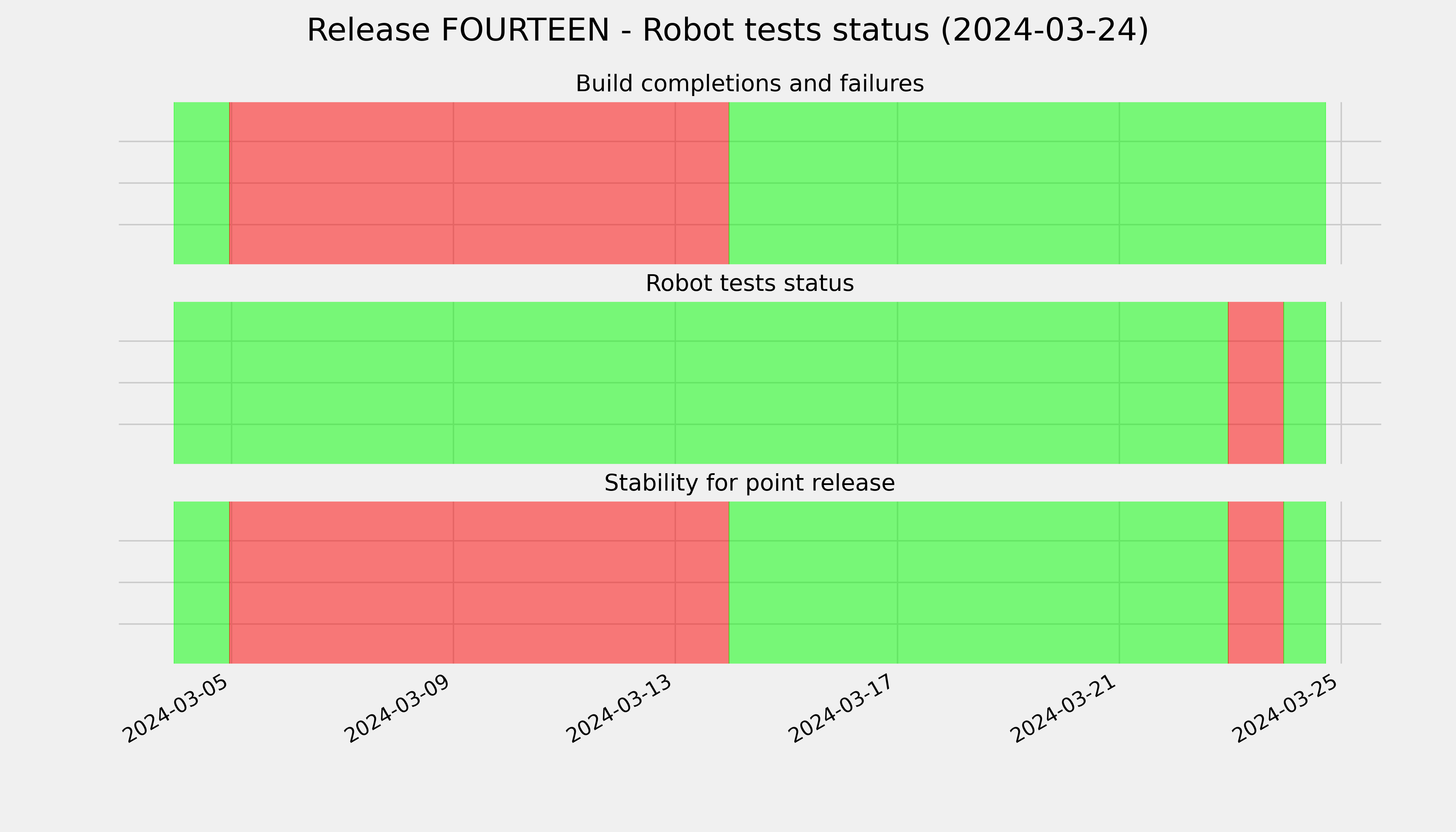
Task: Click the large red failure block in Build completions
Action: pyautogui.click(x=479, y=183)
